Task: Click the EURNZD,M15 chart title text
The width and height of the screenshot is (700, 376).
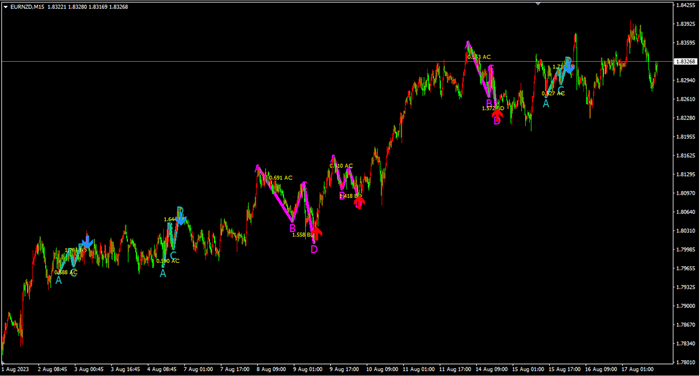Action: point(27,7)
